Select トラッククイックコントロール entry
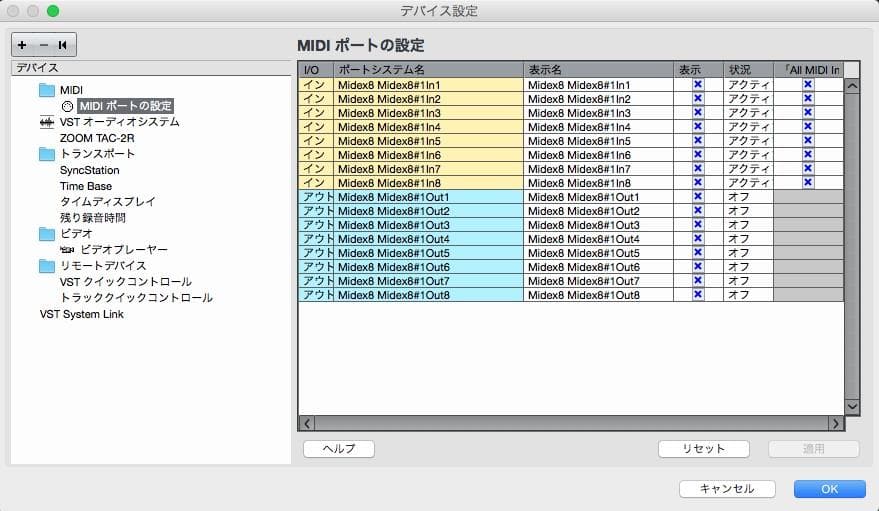Screen dimensions: 879x511 click(136, 298)
